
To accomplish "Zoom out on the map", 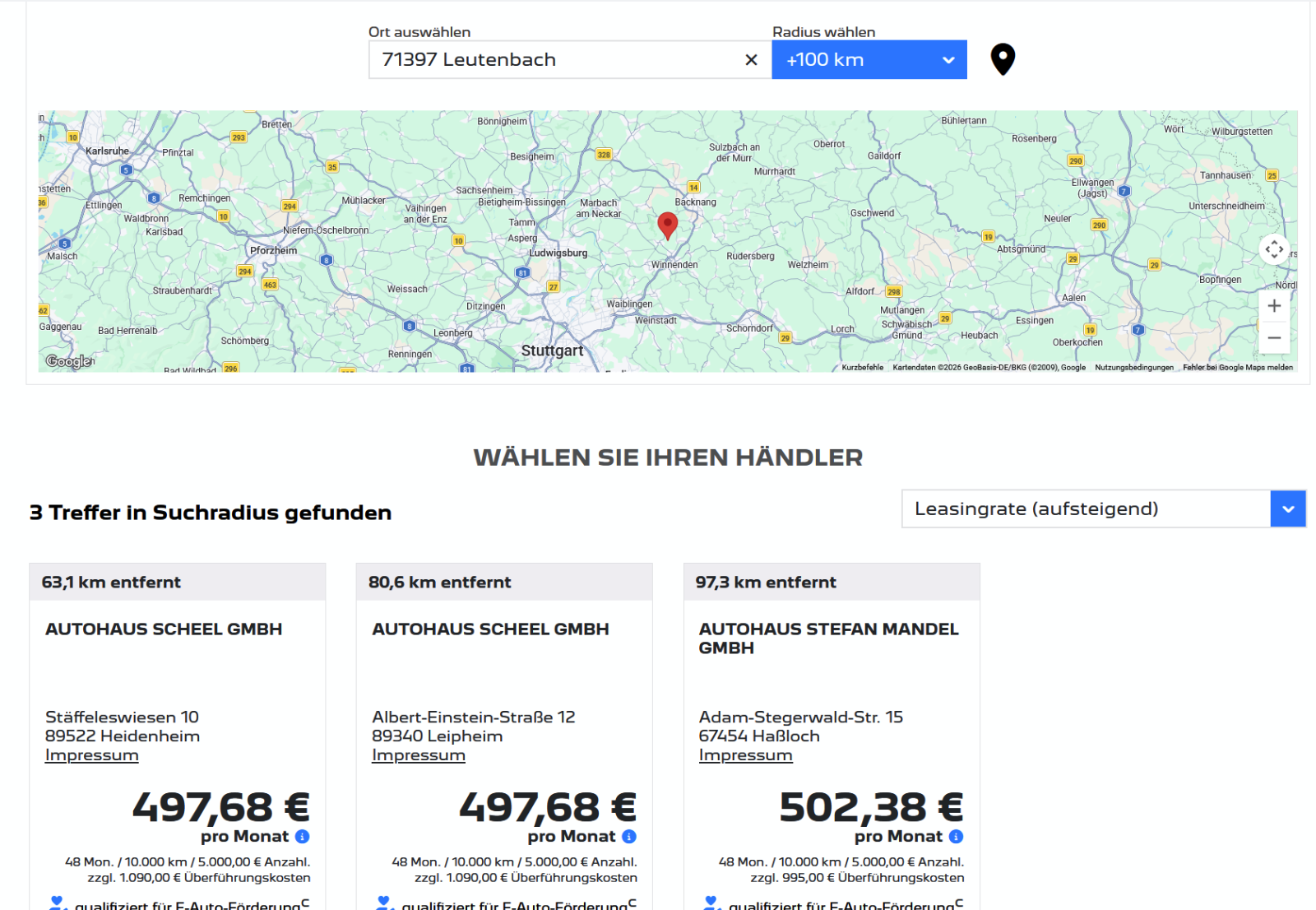I will tap(1274, 337).
